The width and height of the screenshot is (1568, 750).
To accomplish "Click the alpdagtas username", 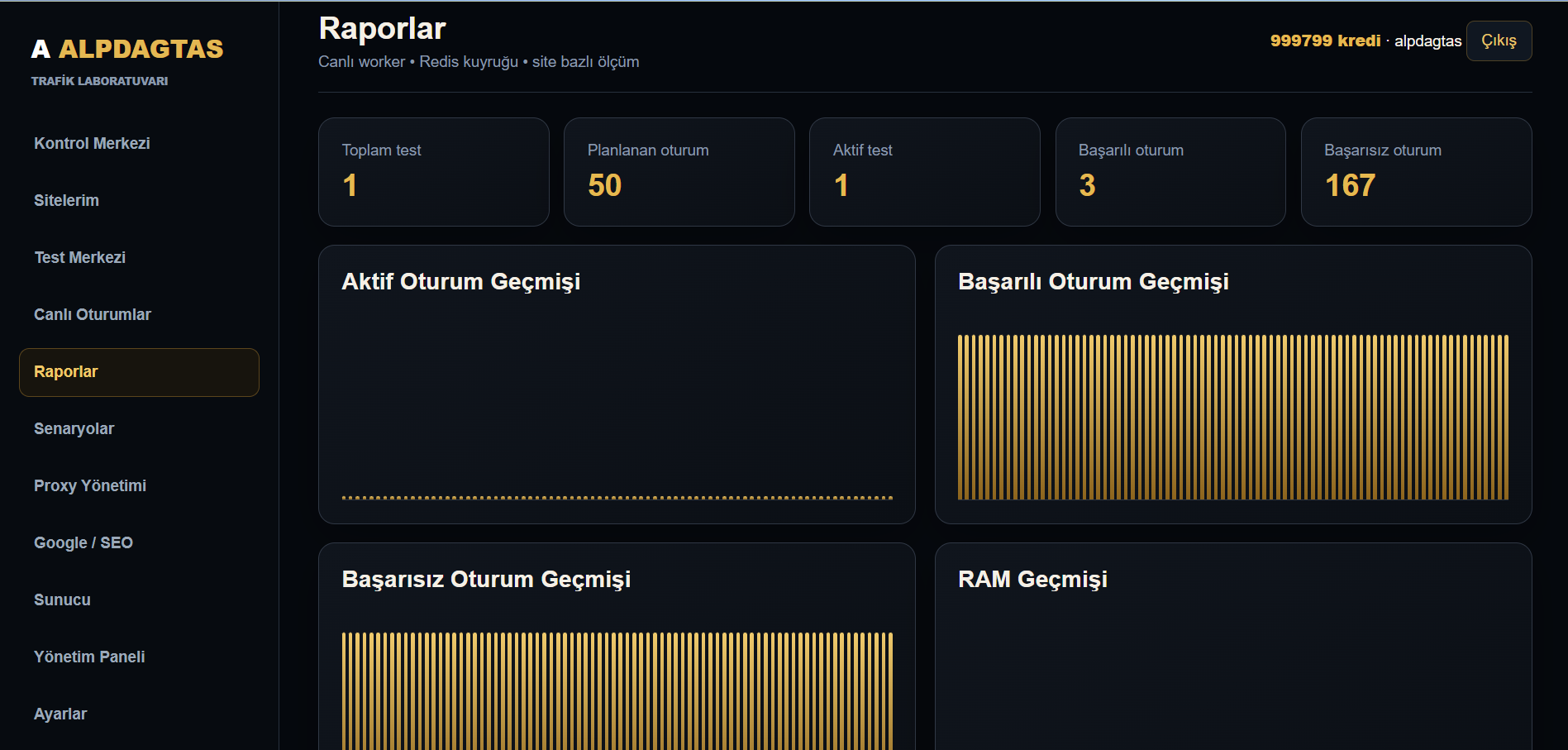I will [1427, 41].
